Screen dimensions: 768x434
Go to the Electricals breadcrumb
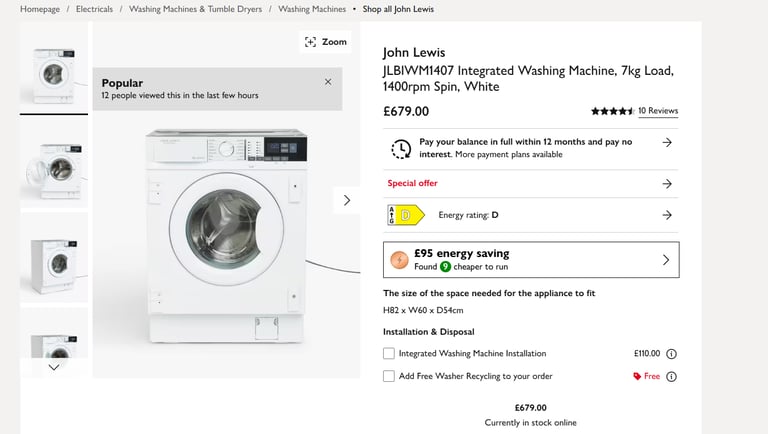pyautogui.click(x=94, y=9)
